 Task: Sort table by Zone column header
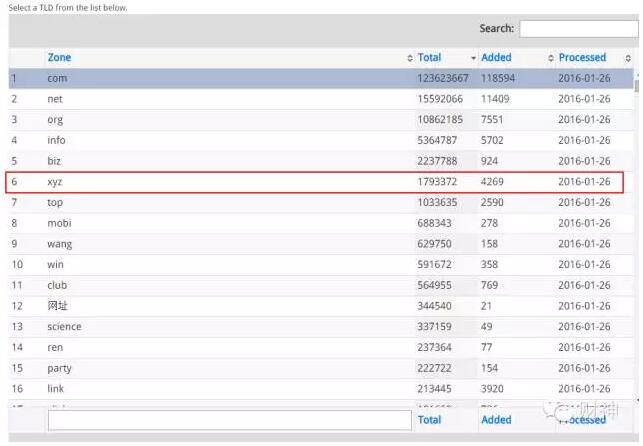[x=59, y=58]
